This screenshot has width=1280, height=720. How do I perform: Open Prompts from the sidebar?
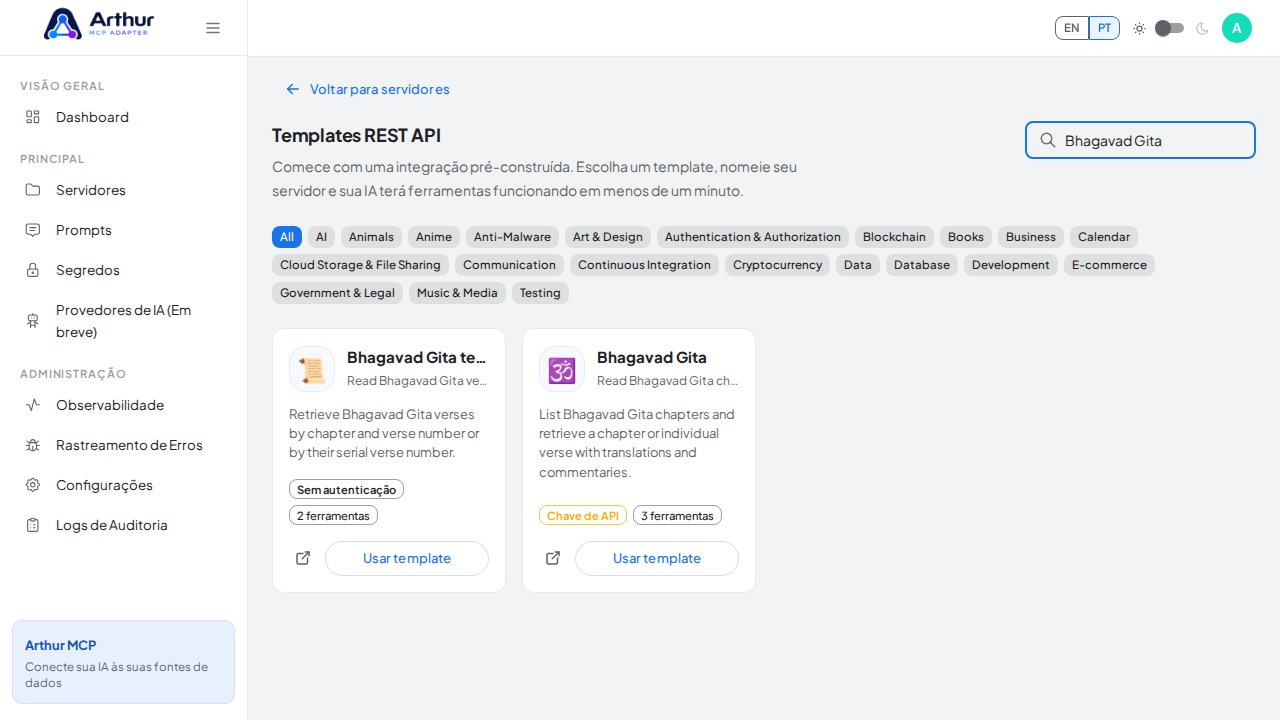124,230
